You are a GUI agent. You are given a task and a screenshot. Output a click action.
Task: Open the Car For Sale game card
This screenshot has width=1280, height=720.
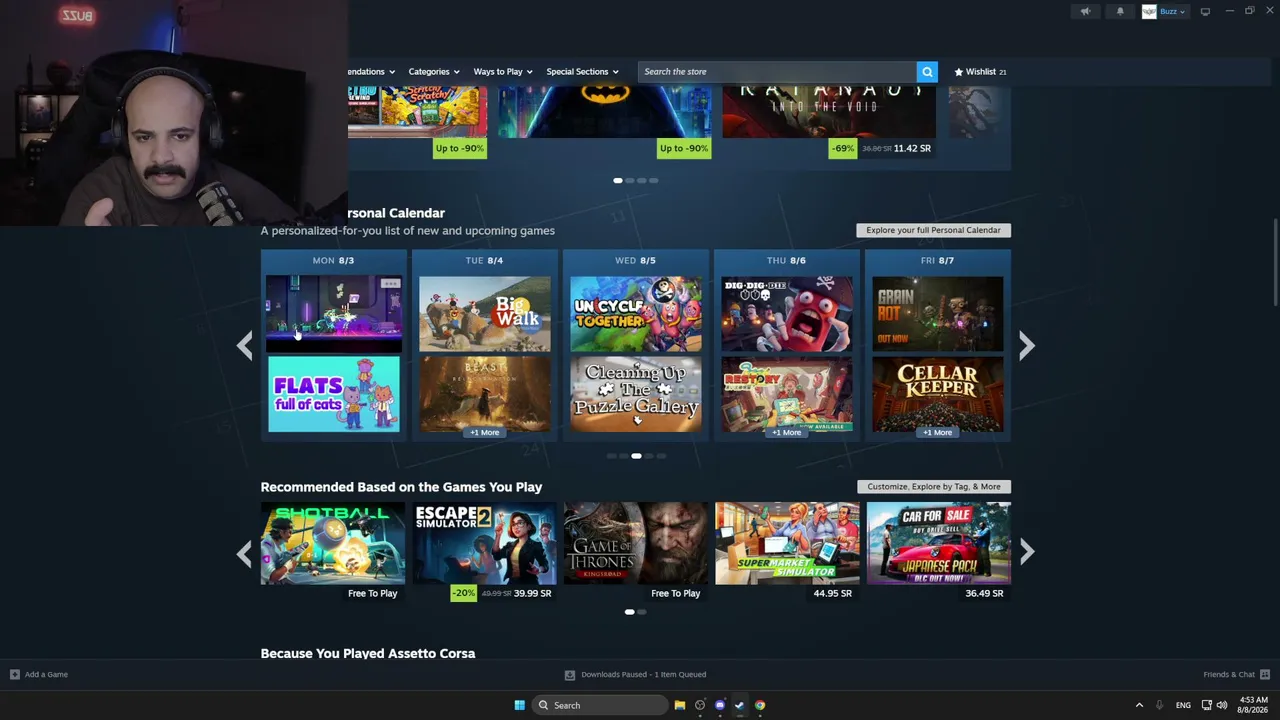(x=938, y=543)
